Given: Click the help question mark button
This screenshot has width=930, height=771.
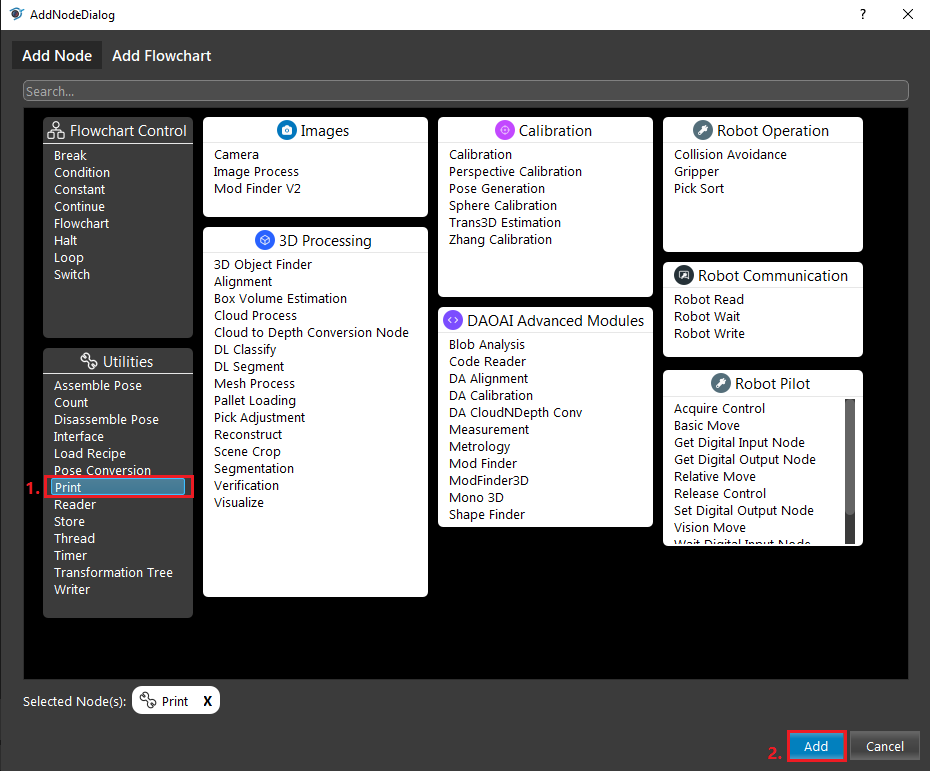Looking at the screenshot, I should 863,14.
